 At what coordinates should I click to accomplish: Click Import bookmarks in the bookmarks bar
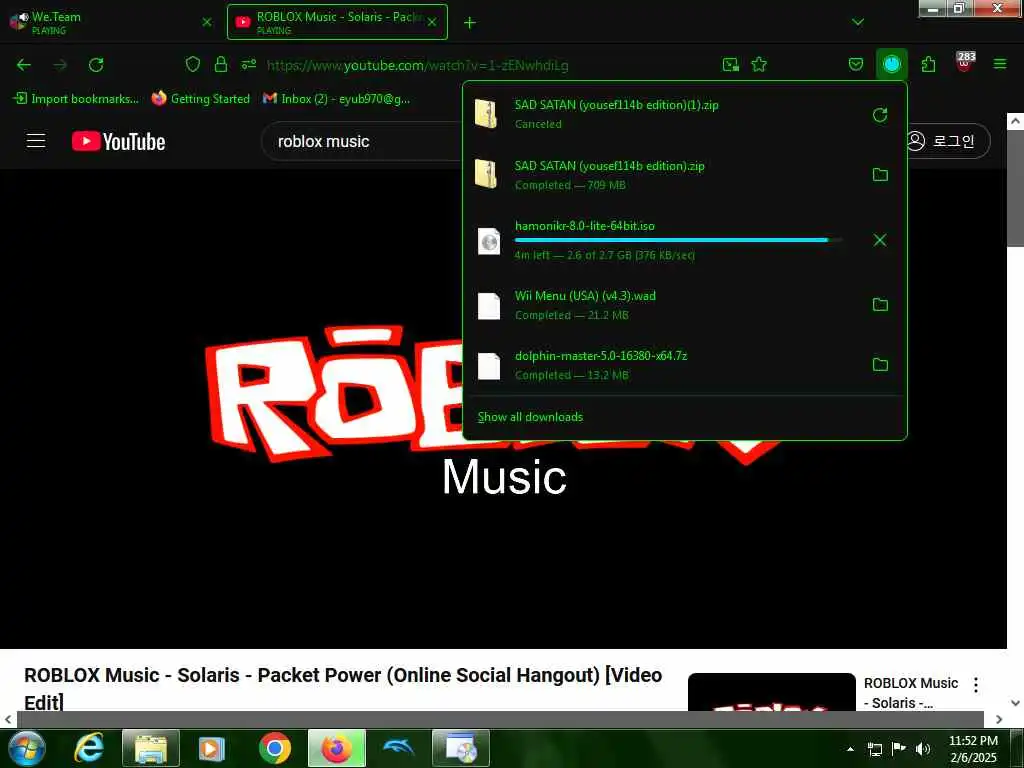click(x=76, y=99)
